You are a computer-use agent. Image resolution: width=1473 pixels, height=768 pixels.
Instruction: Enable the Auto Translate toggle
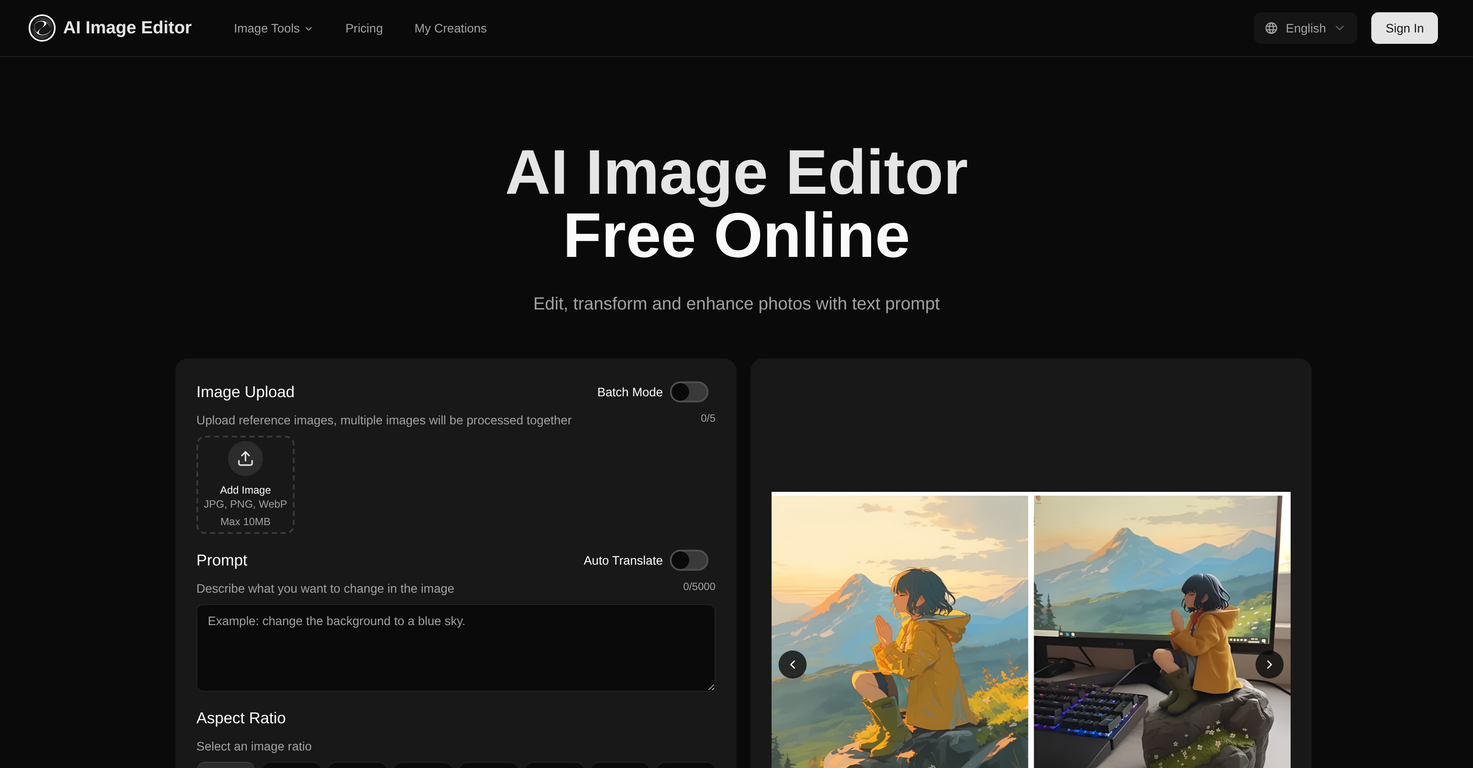[687, 559]
